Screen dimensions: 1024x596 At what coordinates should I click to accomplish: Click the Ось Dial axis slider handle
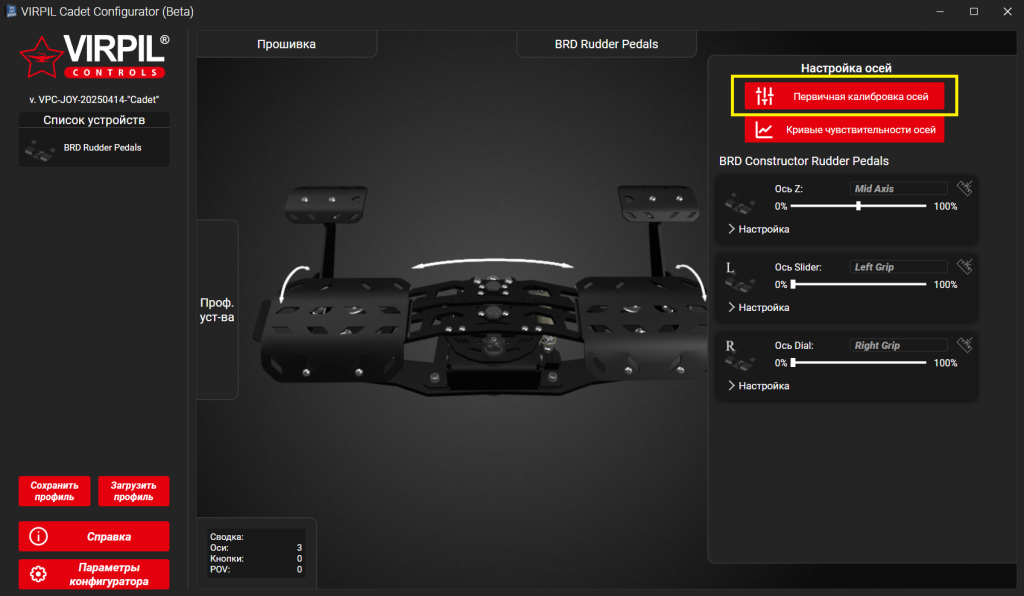pos(793,363)
